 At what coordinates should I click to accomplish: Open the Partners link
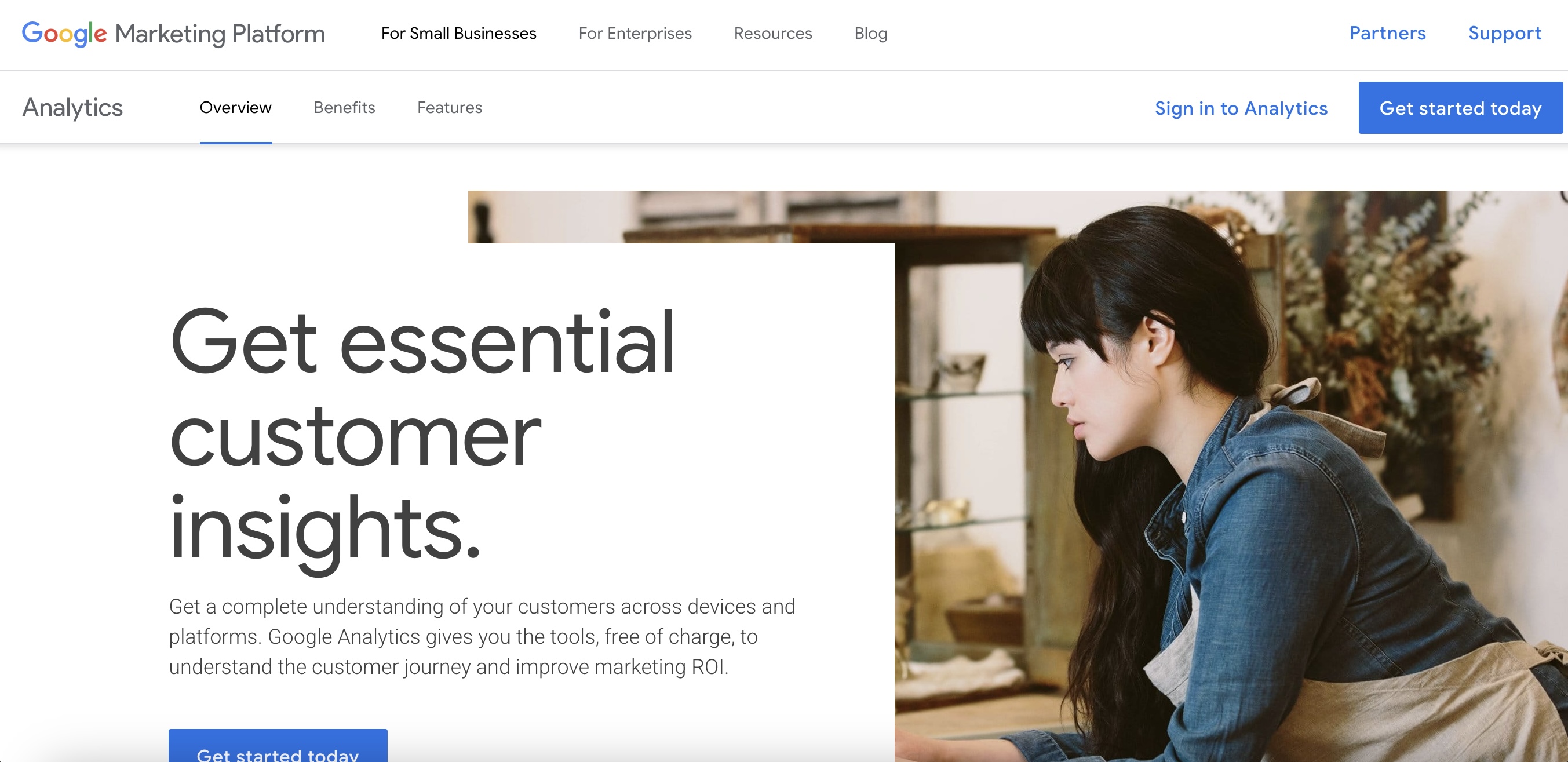1387,33
